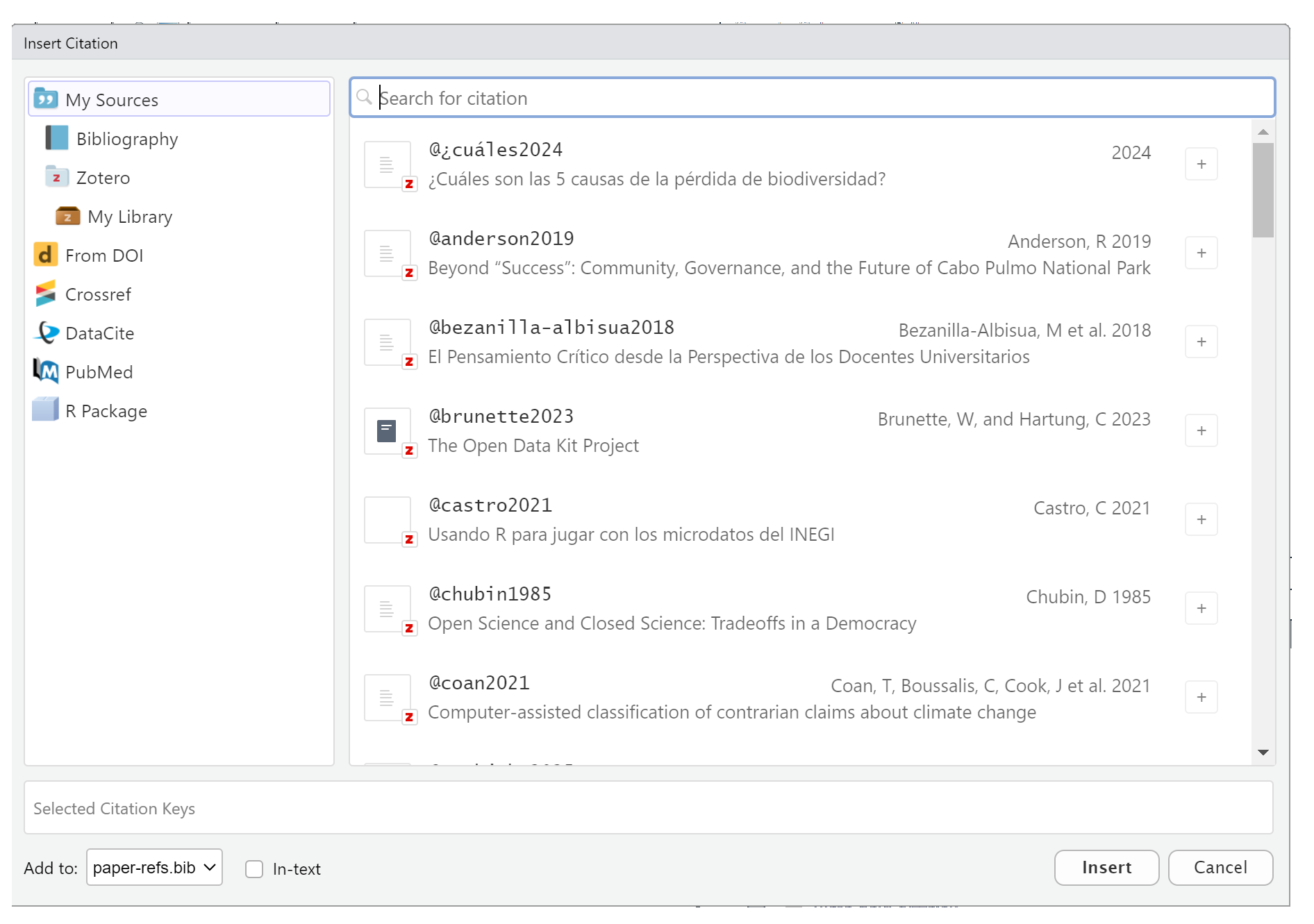Screen dimensions: 1314x924
Task: Click the scrollbar down arrow
Action: tap(1263, 753)
